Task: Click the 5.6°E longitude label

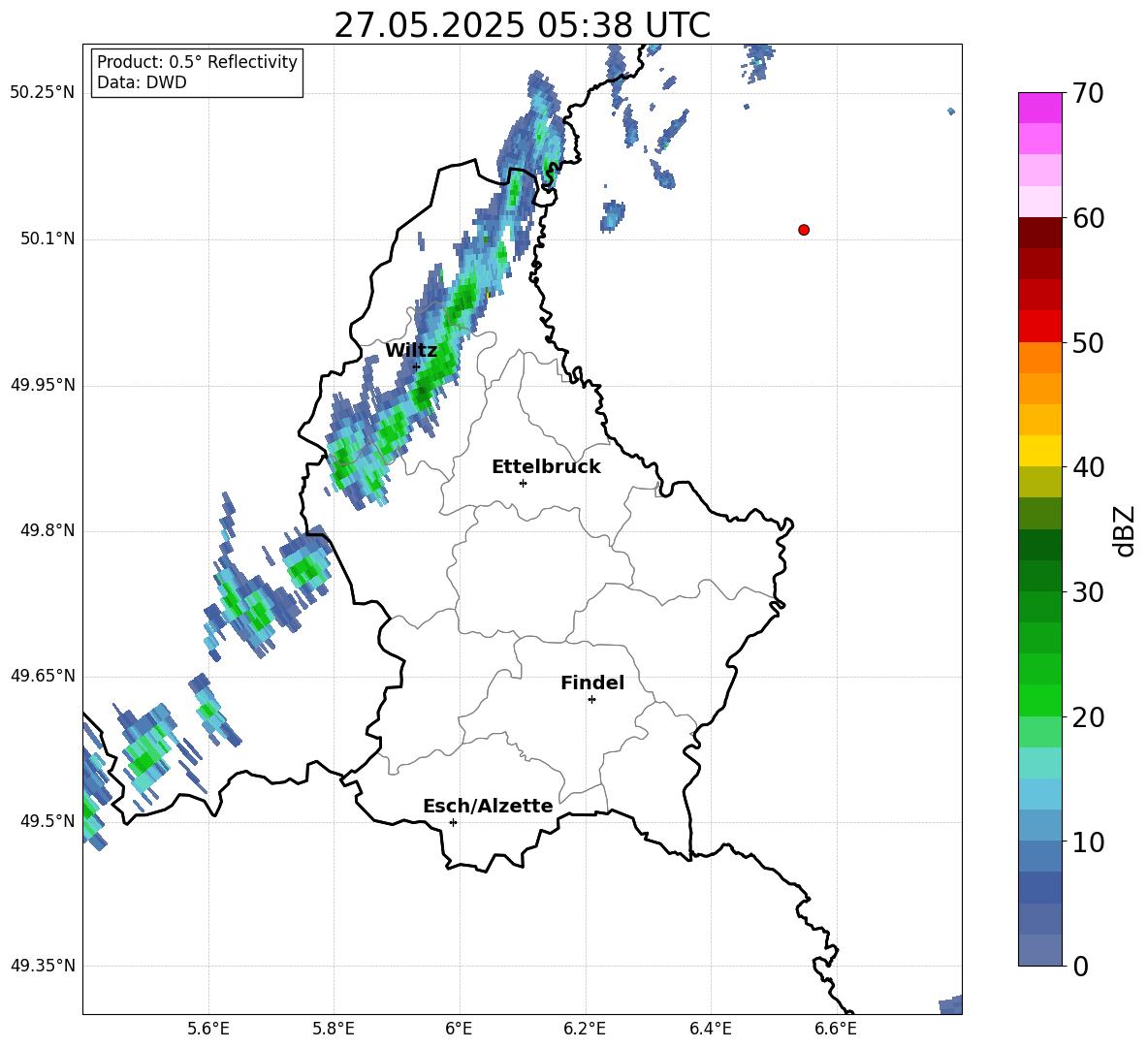Action: [208, 1029]
